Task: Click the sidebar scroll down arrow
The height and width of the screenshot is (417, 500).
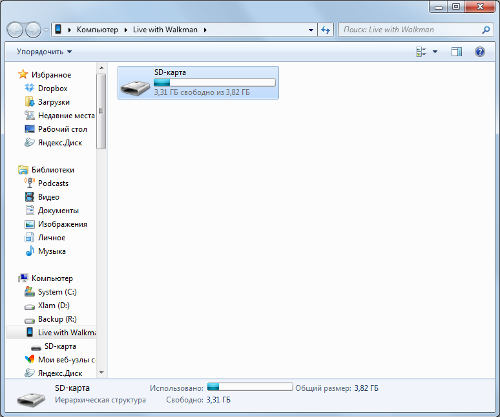Action: pos(102,372)
